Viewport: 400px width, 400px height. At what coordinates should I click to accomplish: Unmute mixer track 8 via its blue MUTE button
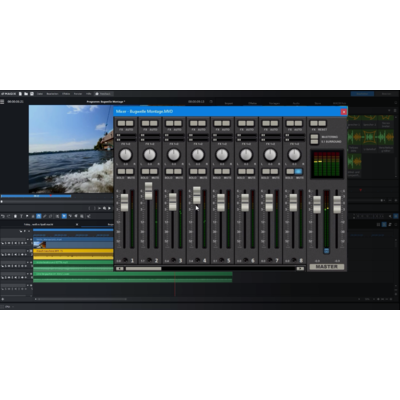pos(298,171)
